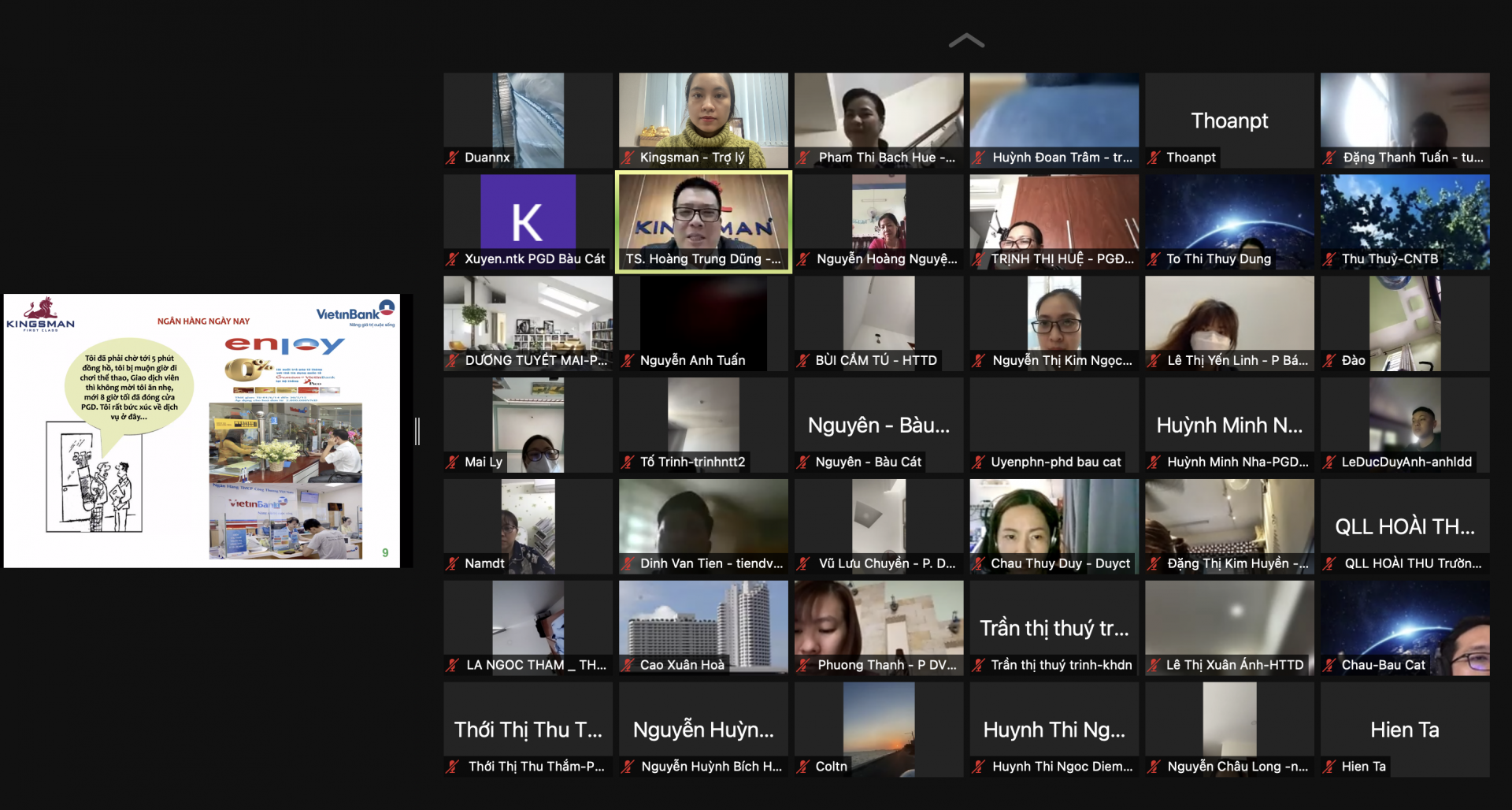Click the muted mic icon next to Namdt
Image resolution: width=1512 pixels, height=810 pixels.
(x=452, y=564)
